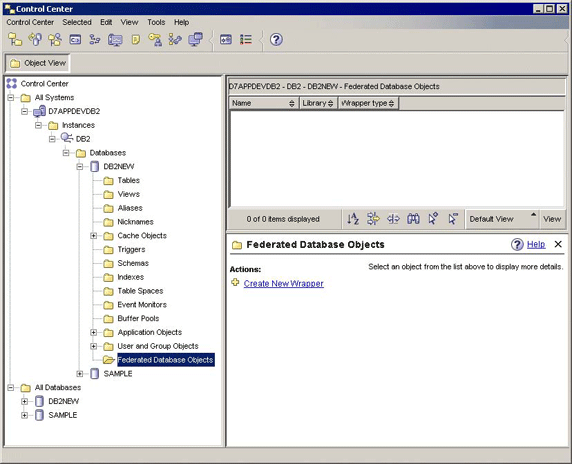Click the Select All cursor icon

433,219
